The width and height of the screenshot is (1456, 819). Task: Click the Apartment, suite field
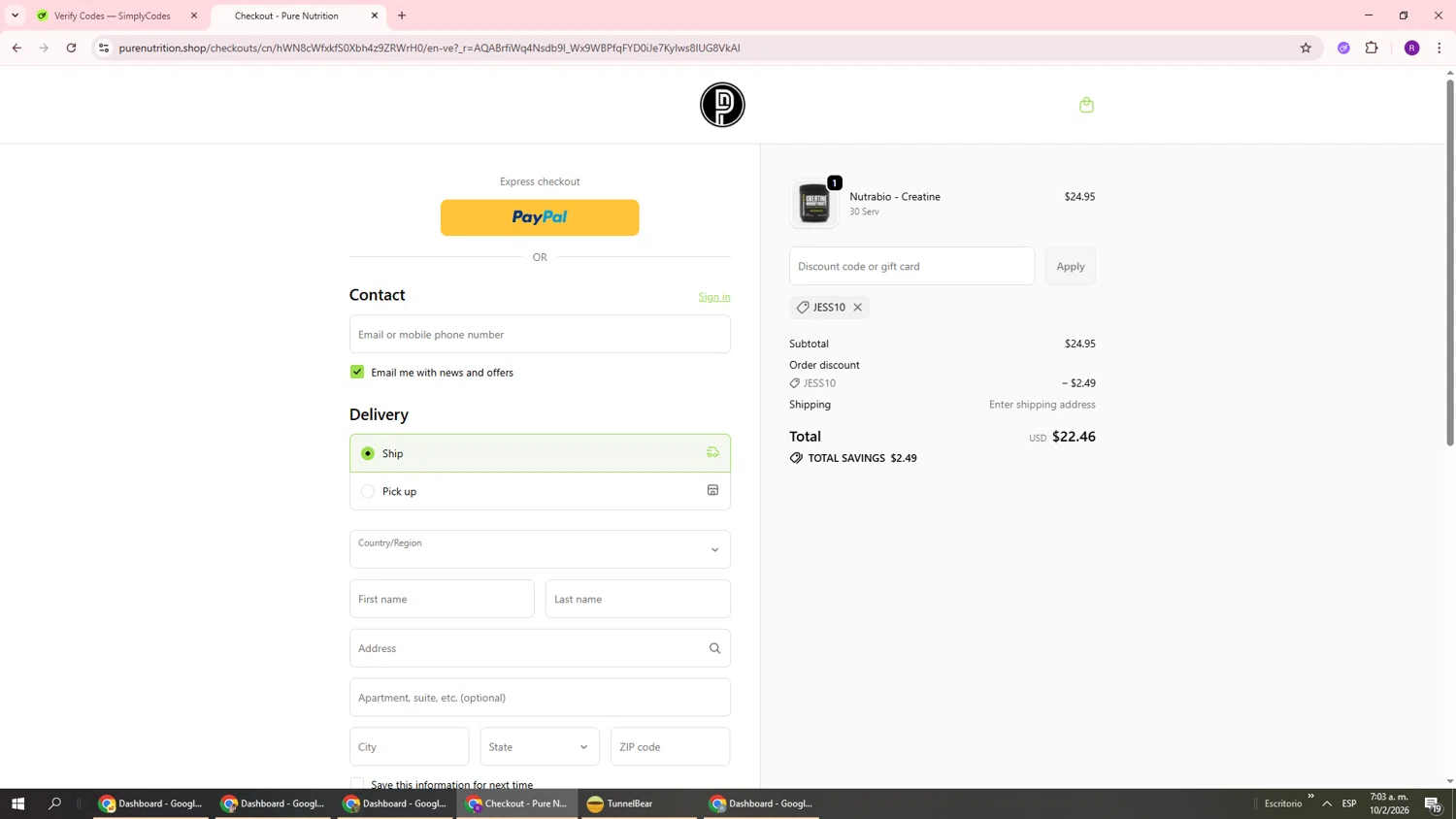[540, 698]
